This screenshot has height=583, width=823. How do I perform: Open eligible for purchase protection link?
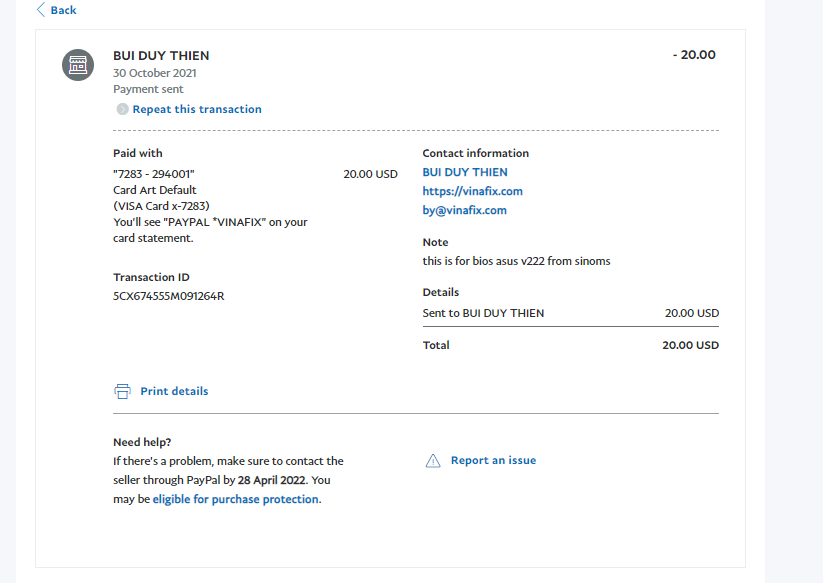pyautogui.click(x=236, y=499)
